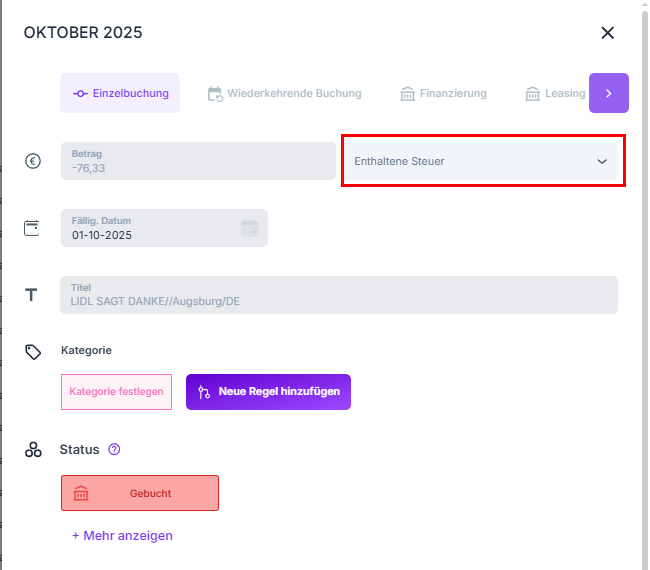Click the Kategorie tag icon
This screenshot has width=650, height=570.
point(33,352)
